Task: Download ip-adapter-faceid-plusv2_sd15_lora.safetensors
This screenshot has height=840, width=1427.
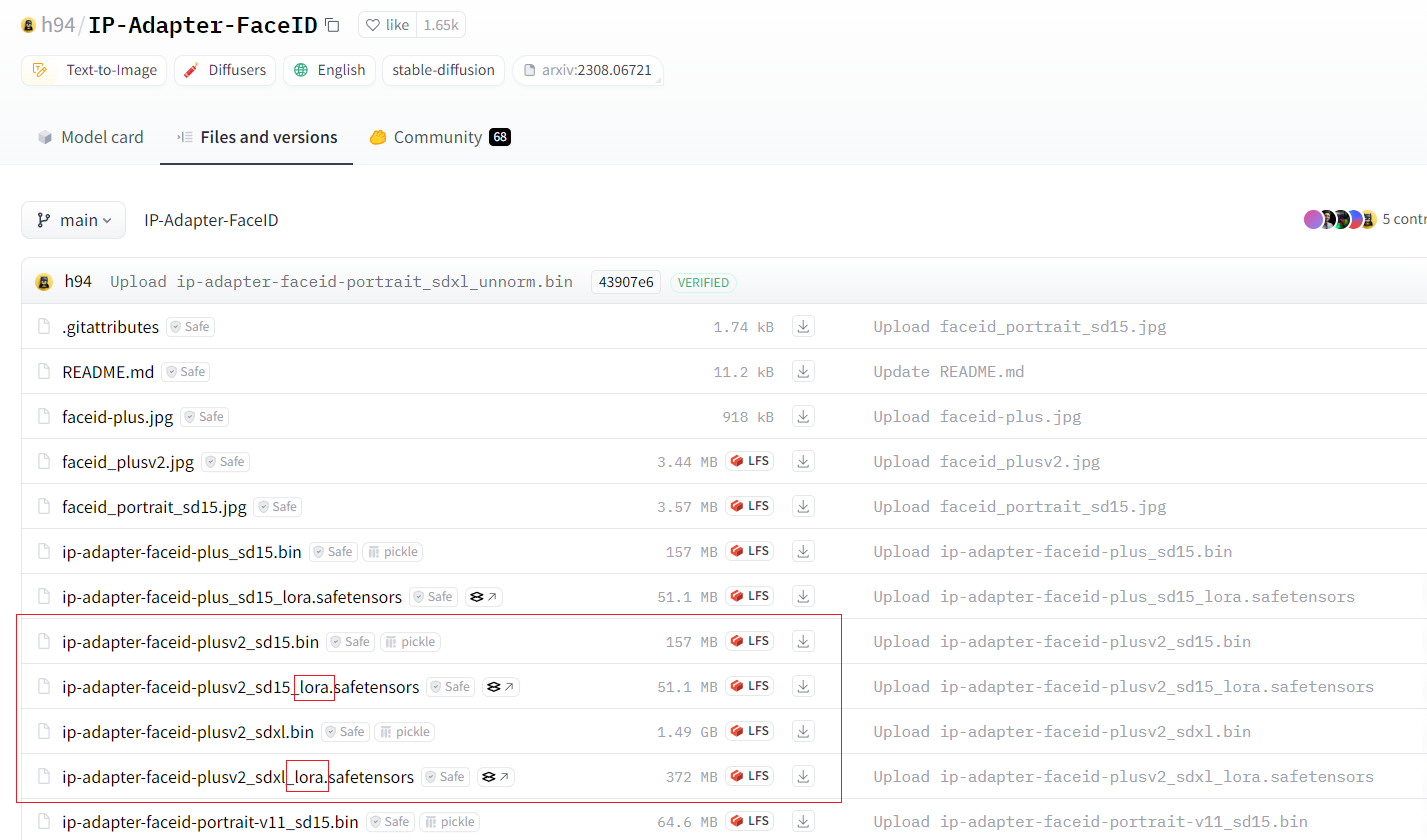Action: click(803, 686)
